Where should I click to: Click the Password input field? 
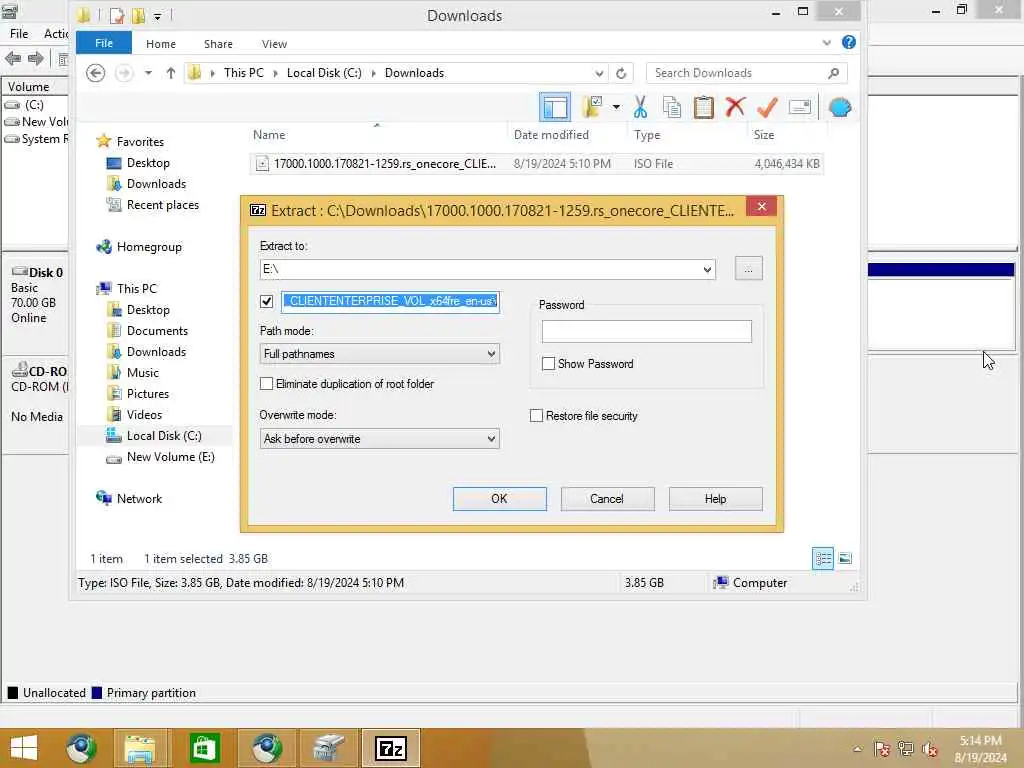pos(647,331)
